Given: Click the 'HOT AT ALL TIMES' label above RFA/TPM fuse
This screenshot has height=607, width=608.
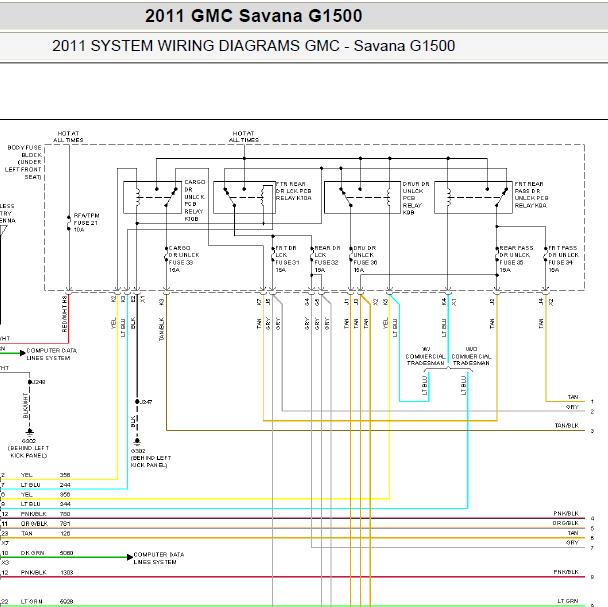Looking at the screenshot, I should click(x=68, y=137).
